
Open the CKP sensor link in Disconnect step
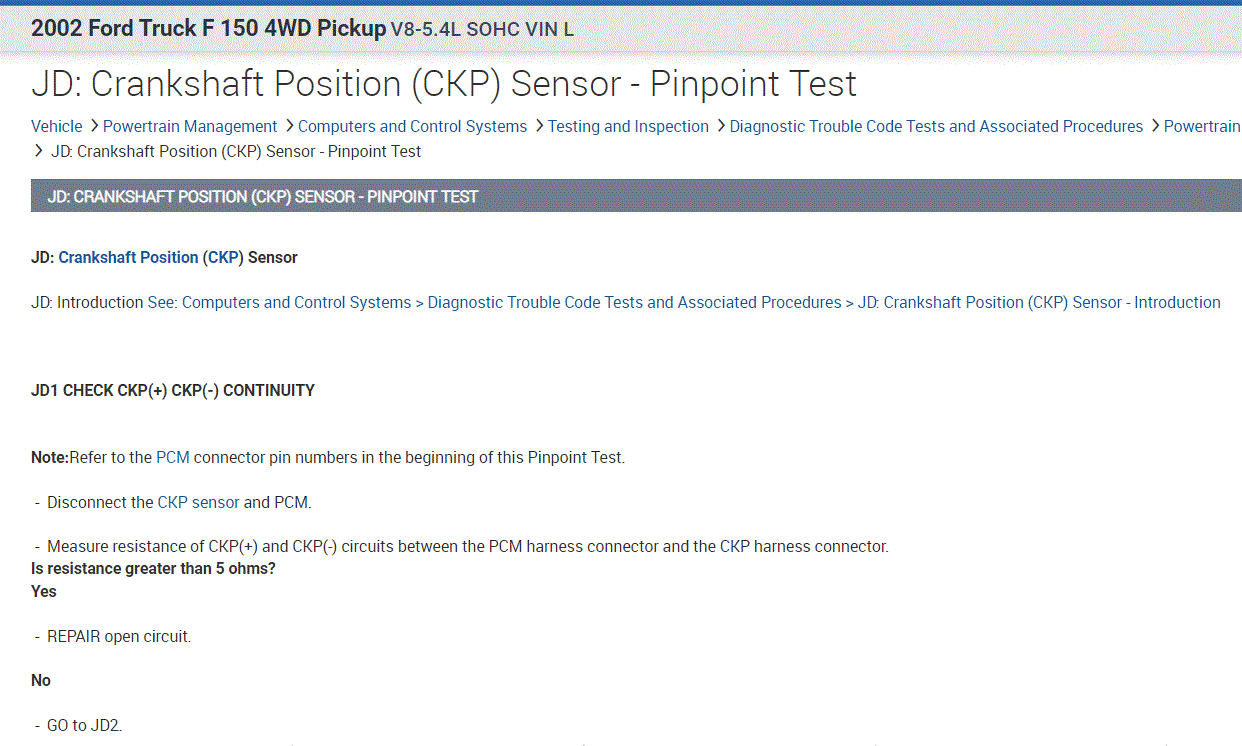(x=198, y=503)
